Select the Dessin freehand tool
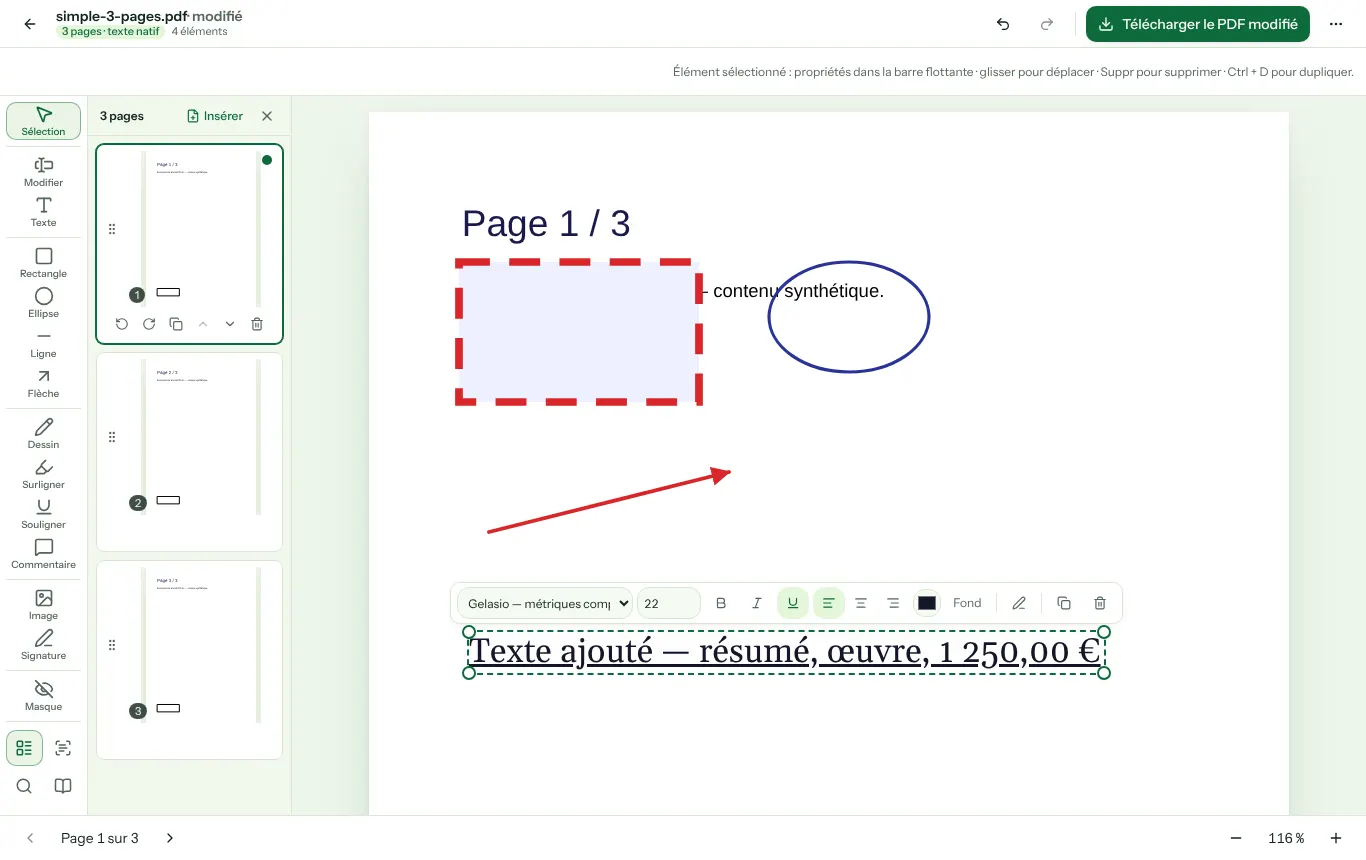 43,434
